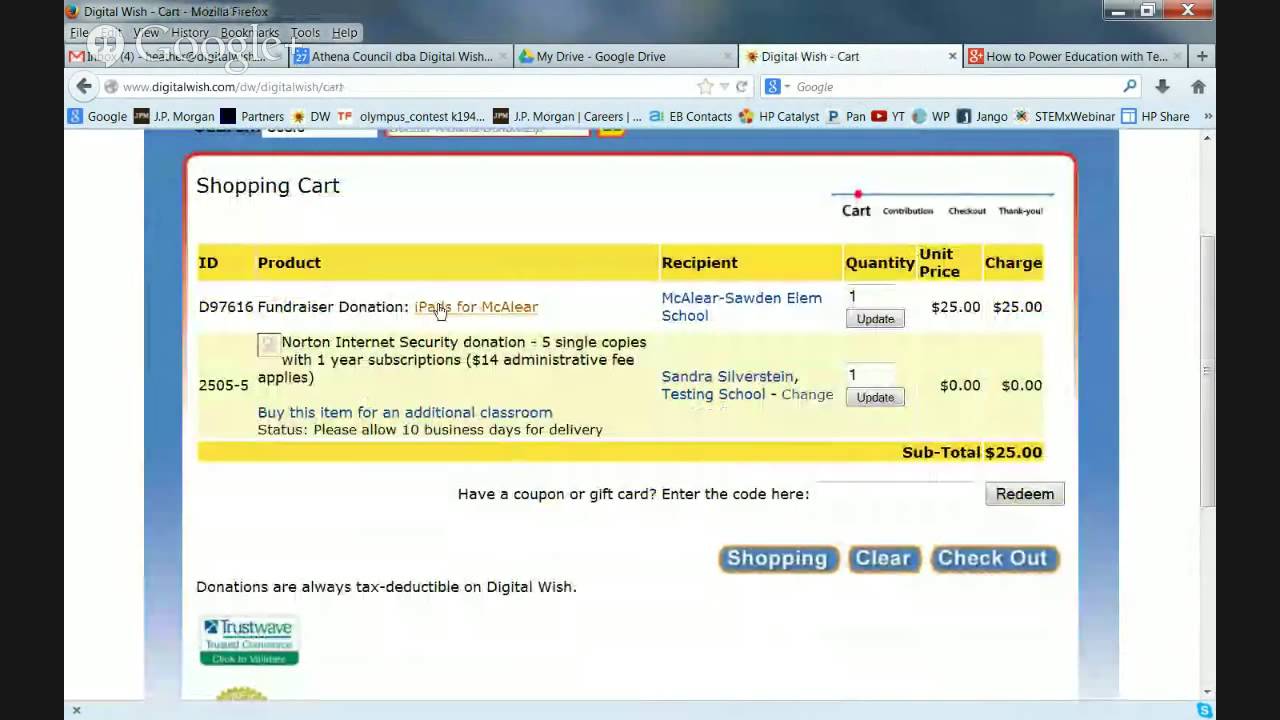
Task: Open the J.P. Morgan | Careers bookmark
Action: (568, 116)
